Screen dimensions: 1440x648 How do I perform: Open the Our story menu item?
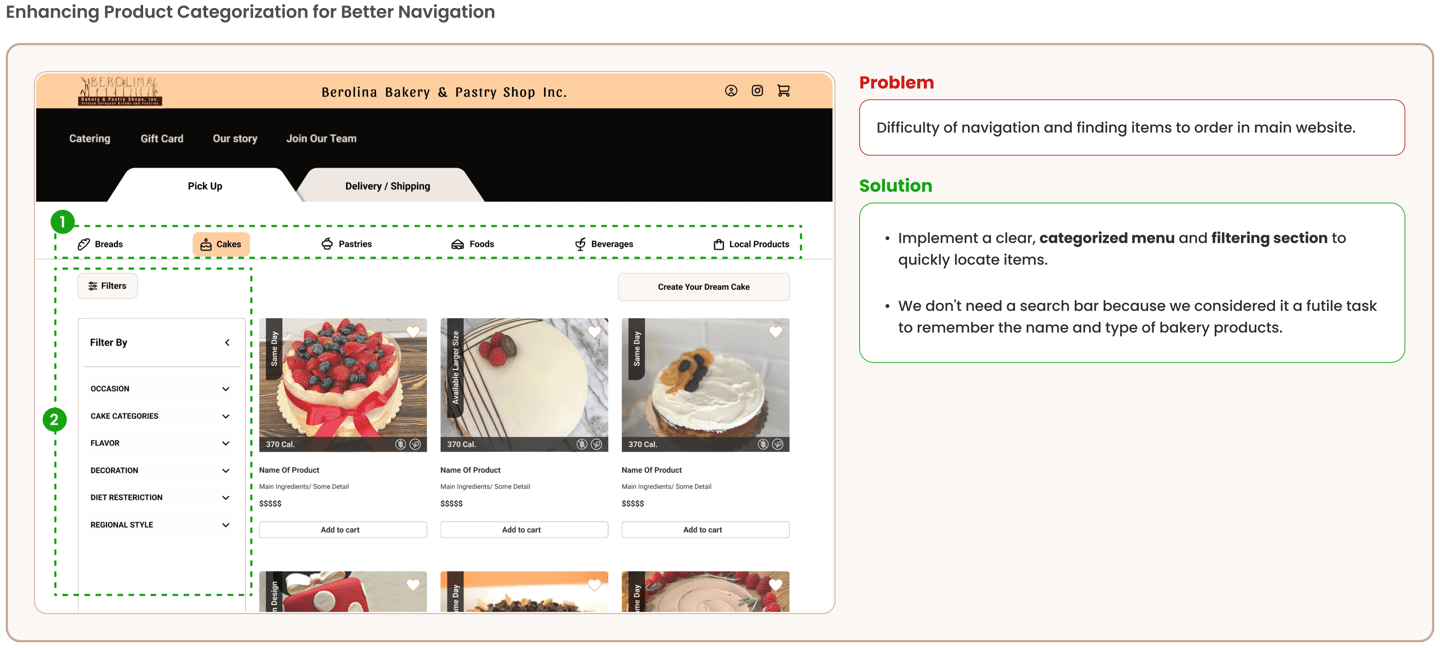tap(235, 139)
